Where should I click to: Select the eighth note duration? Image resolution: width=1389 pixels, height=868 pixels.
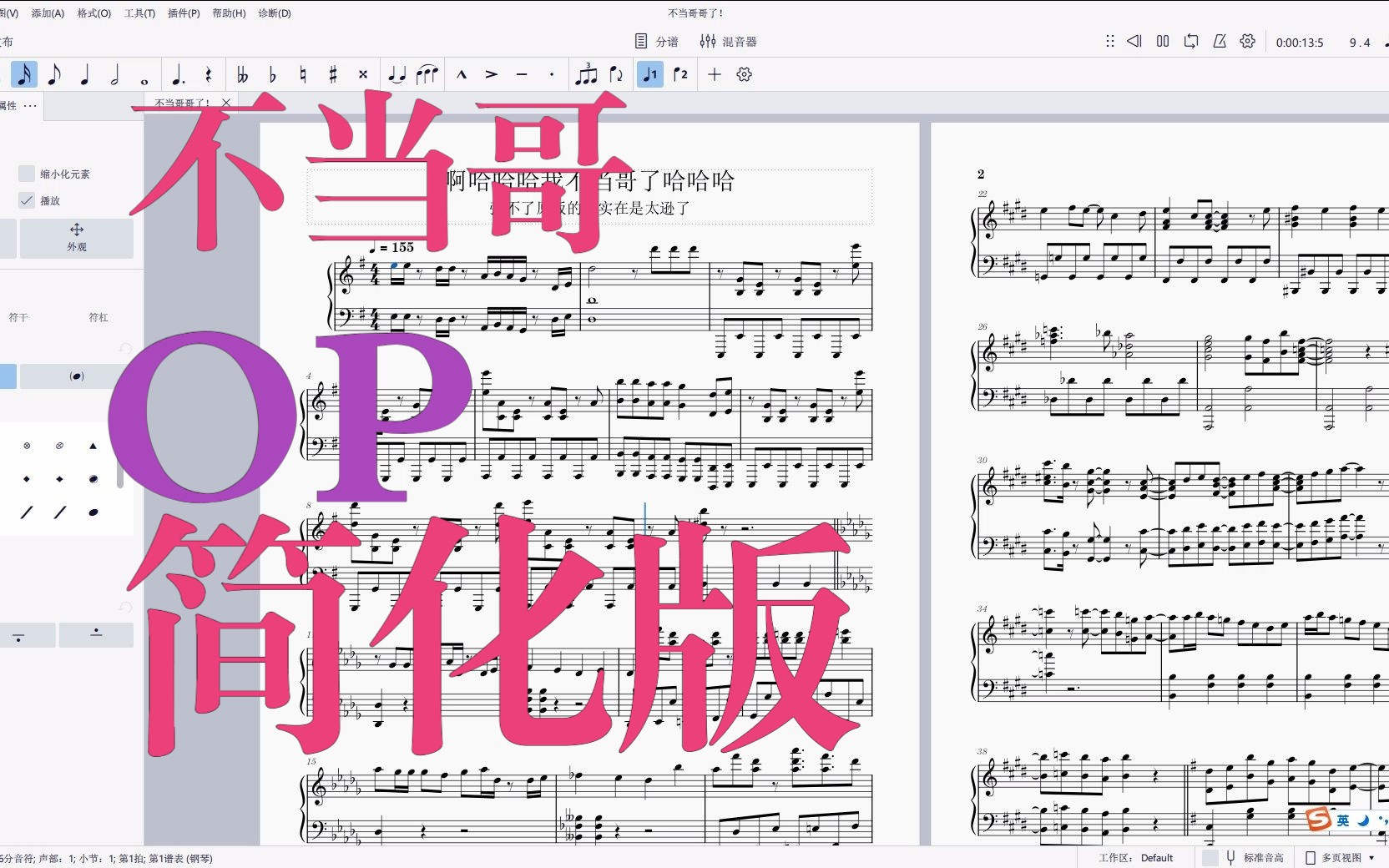click(x=54, y=74)
